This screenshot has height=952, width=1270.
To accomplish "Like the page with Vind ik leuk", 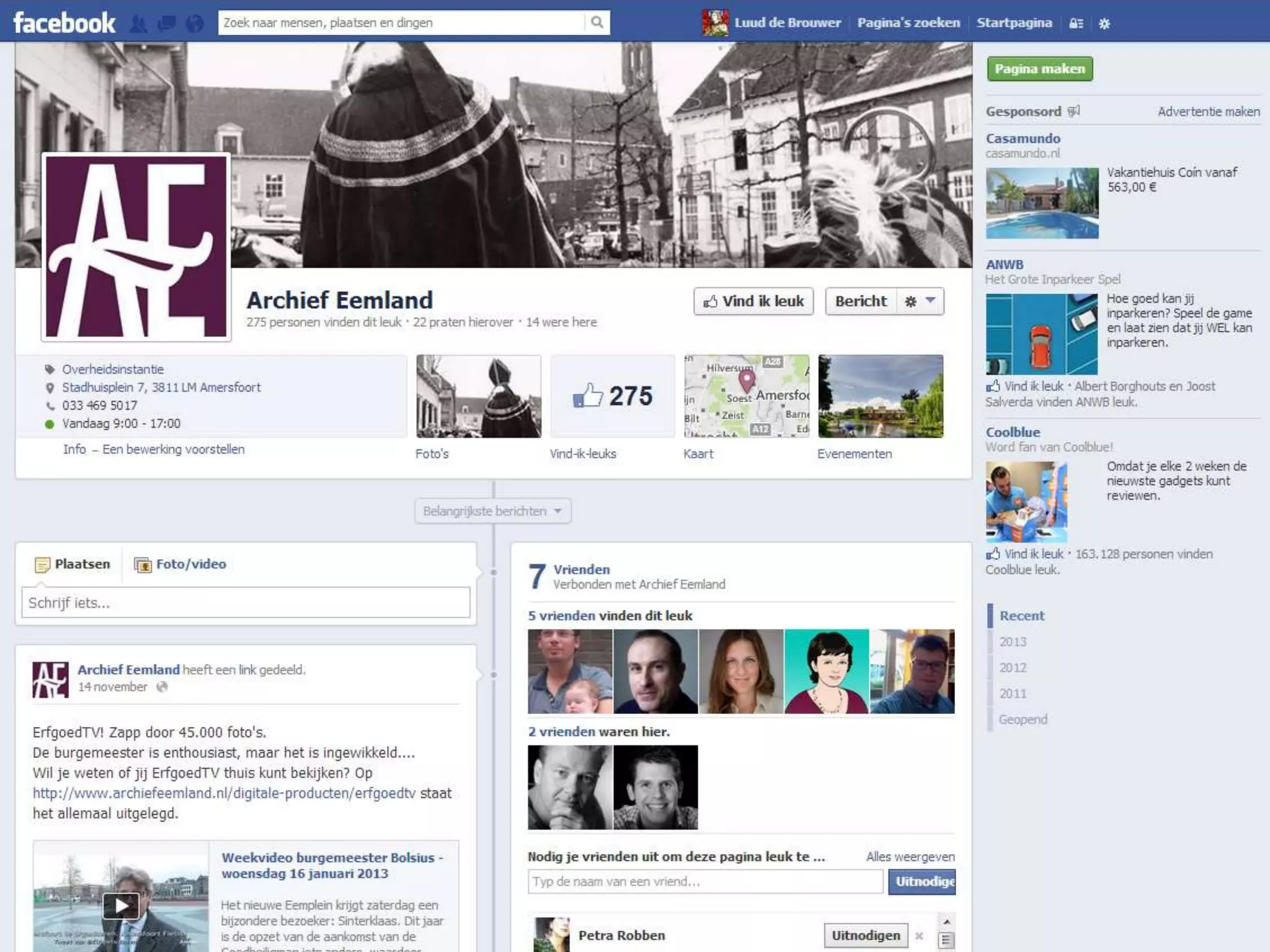I will pos(753,301).
